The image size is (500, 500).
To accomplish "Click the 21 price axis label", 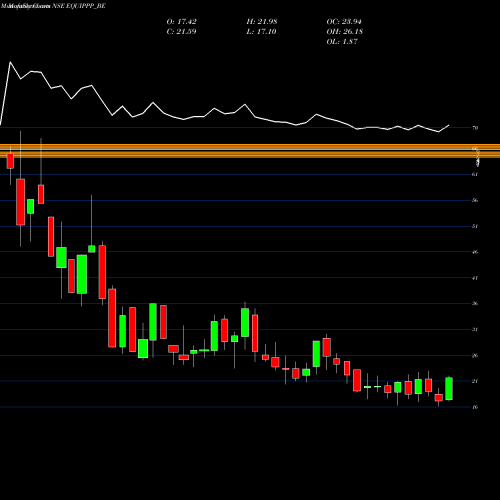I will 475,381.
